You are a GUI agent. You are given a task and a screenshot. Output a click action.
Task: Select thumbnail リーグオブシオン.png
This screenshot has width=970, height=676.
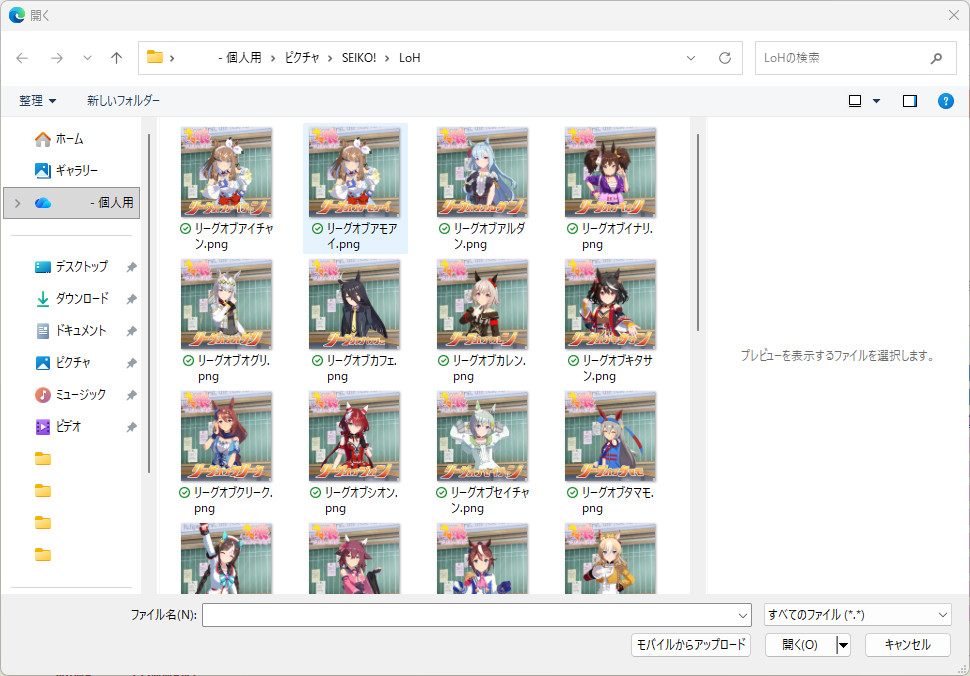[354, 437]
